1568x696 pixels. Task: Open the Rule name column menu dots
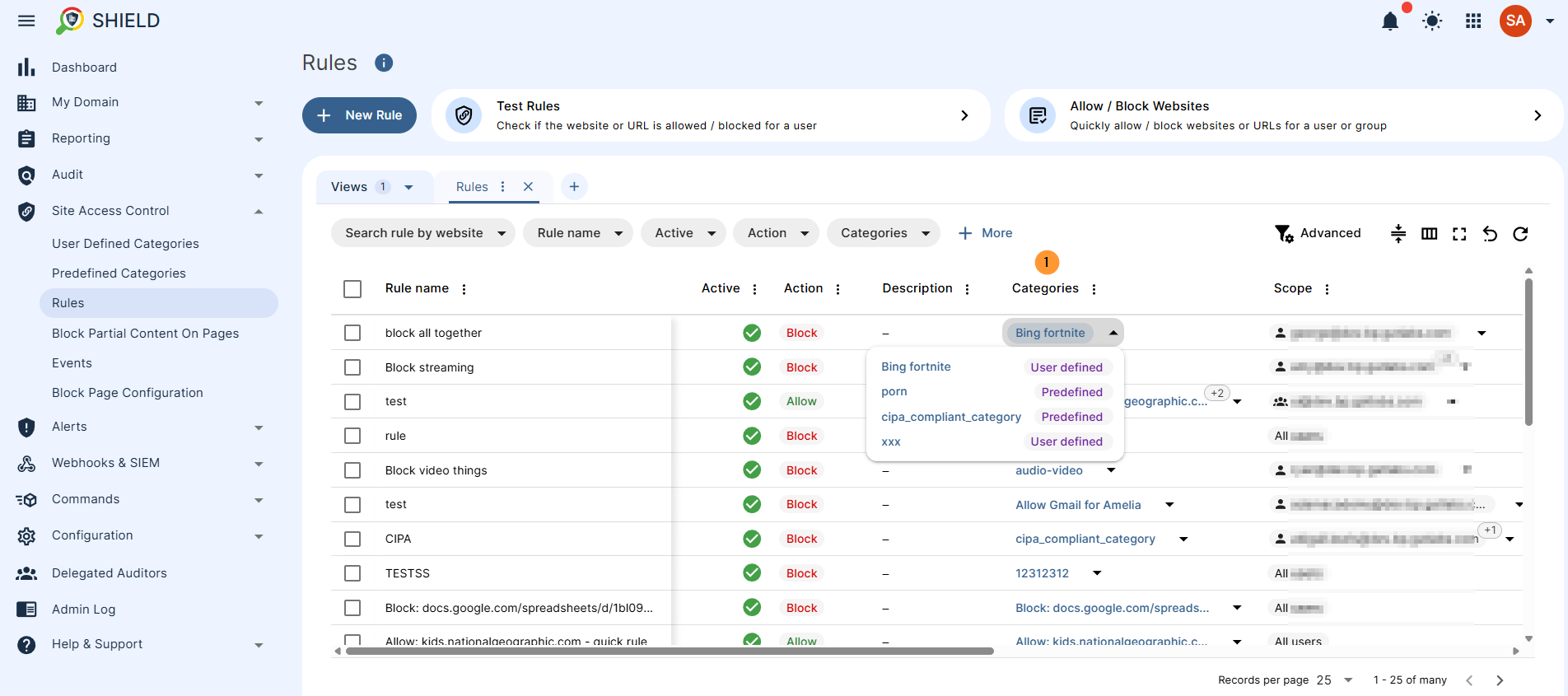click(464, 289)
